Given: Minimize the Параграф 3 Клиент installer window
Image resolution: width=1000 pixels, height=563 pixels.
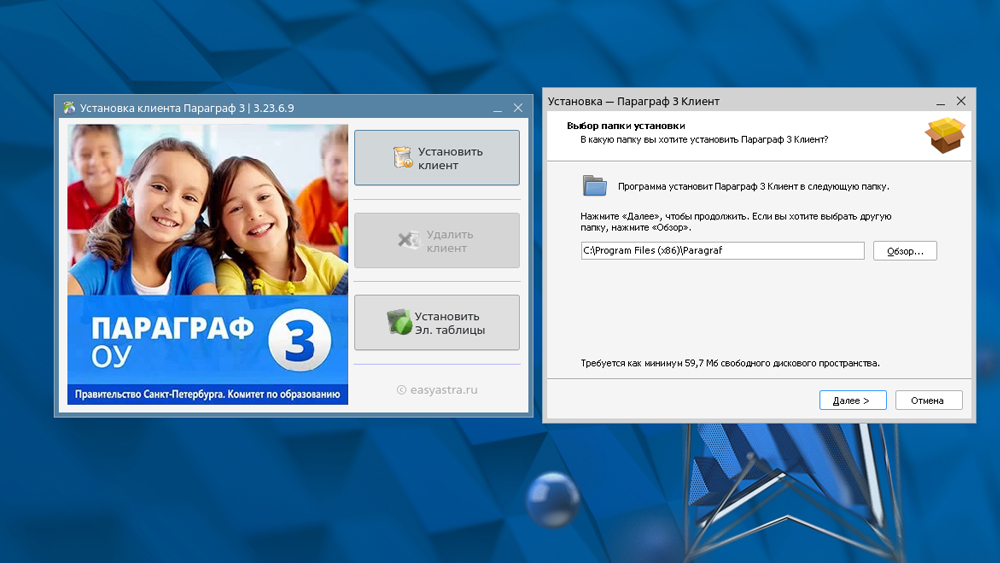Looking at the screenshot, I should click(941, 101).
